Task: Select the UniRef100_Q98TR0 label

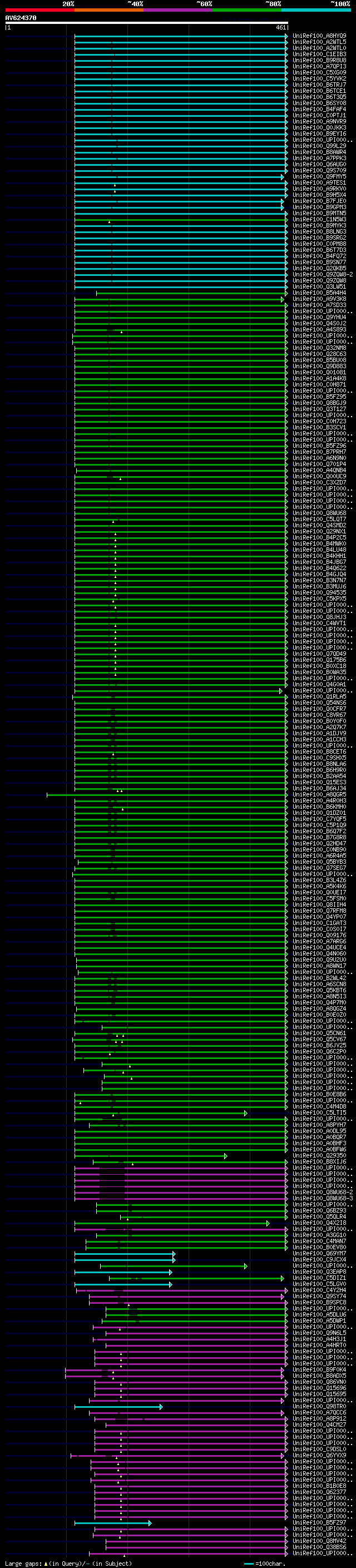Action: coord(319,1406)
